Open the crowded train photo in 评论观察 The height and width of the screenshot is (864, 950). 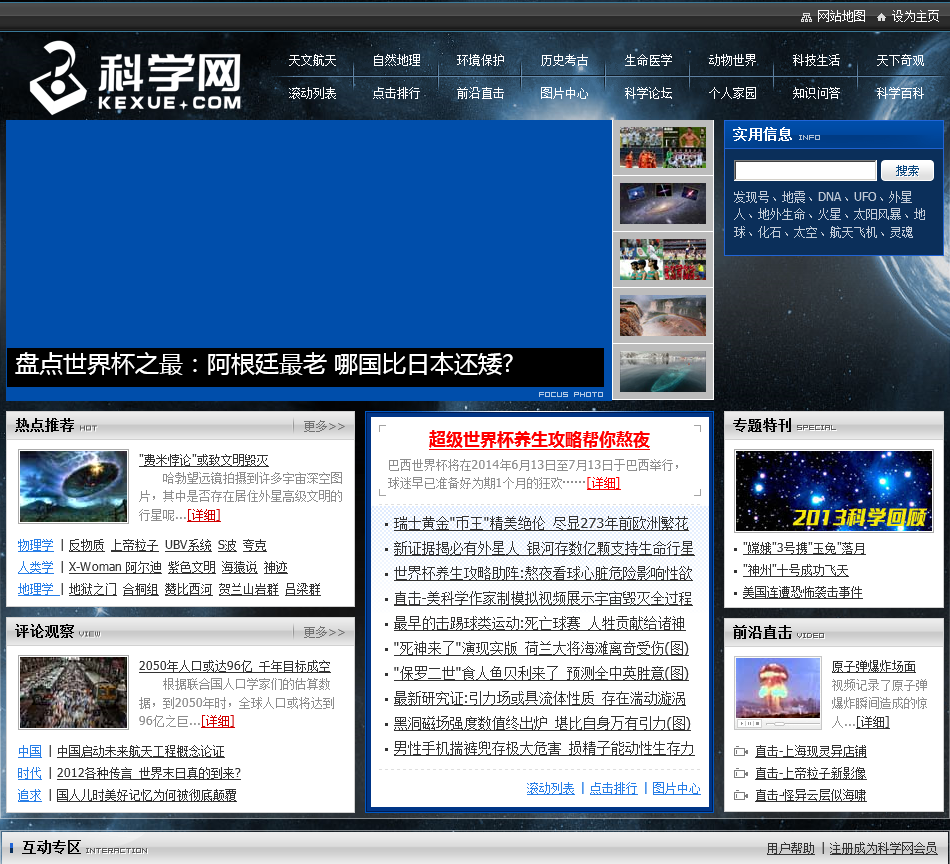pos(73,692)
